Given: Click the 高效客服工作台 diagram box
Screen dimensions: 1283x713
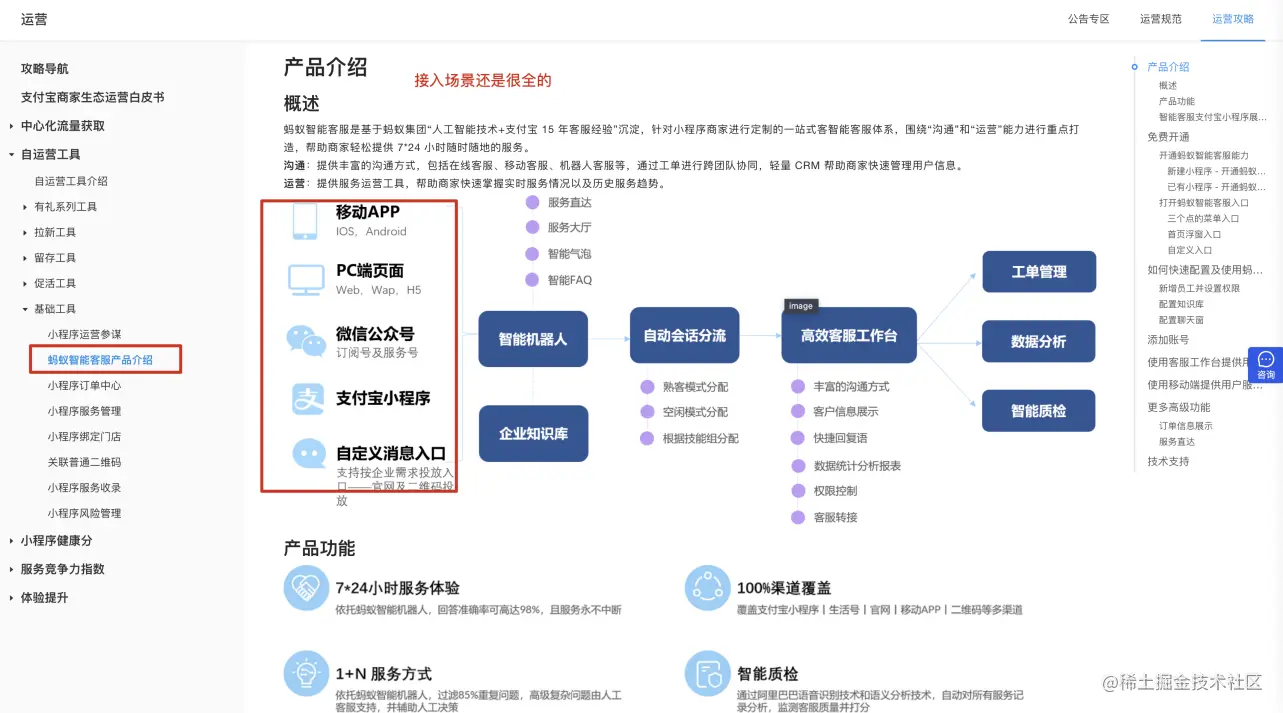Looking at the screenshot, I should [x=849, y=335].
